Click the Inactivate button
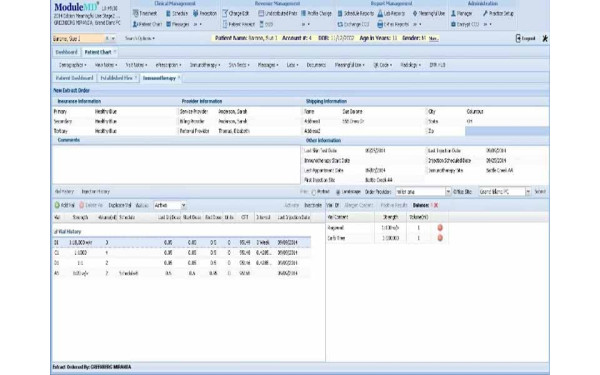This screenshot has width=600, height=375. [x=313, y=205]
